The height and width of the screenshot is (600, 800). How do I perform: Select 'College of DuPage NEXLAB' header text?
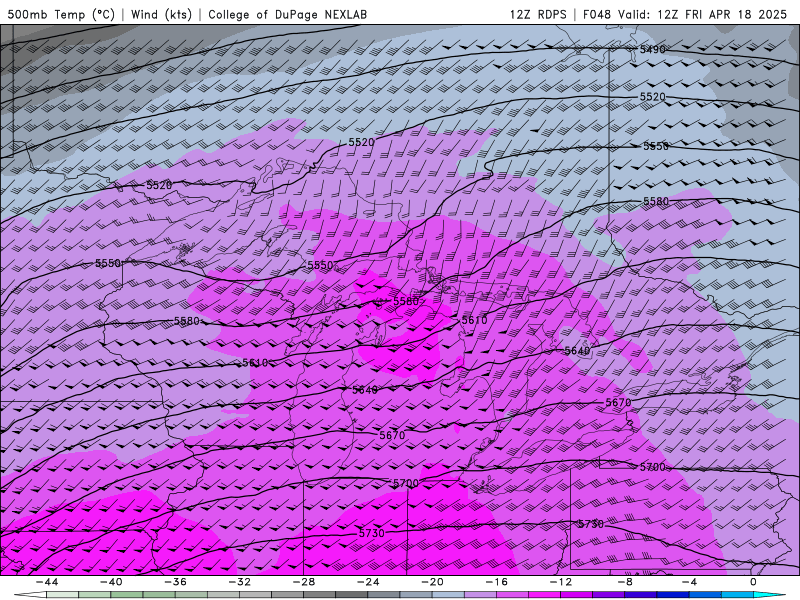click(x=287, y=14)
